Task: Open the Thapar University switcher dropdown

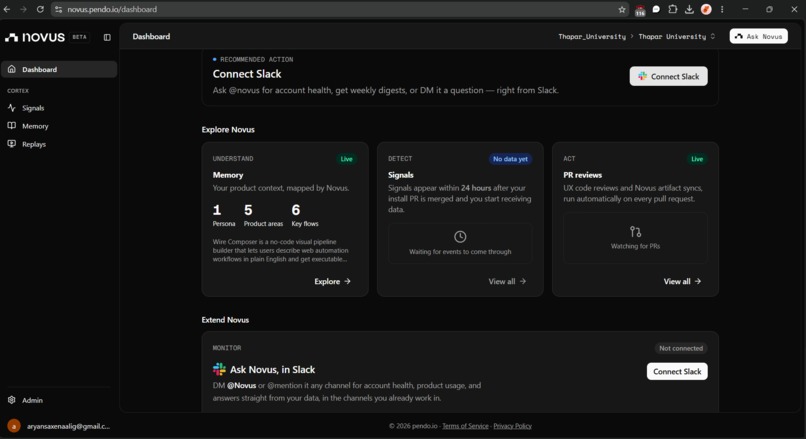Action: pos(676,36)
